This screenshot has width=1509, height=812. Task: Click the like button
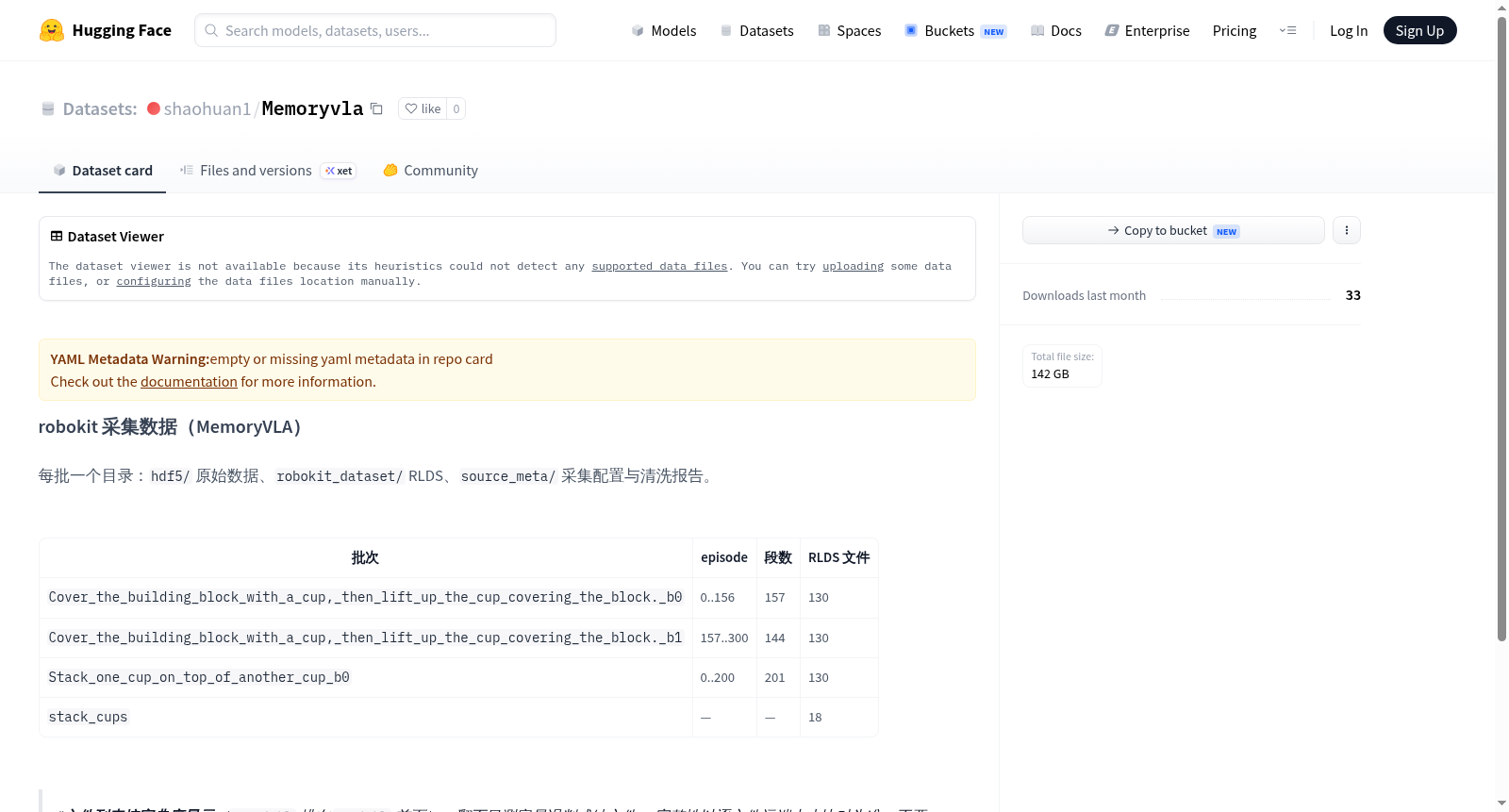[x=423, y=108]
